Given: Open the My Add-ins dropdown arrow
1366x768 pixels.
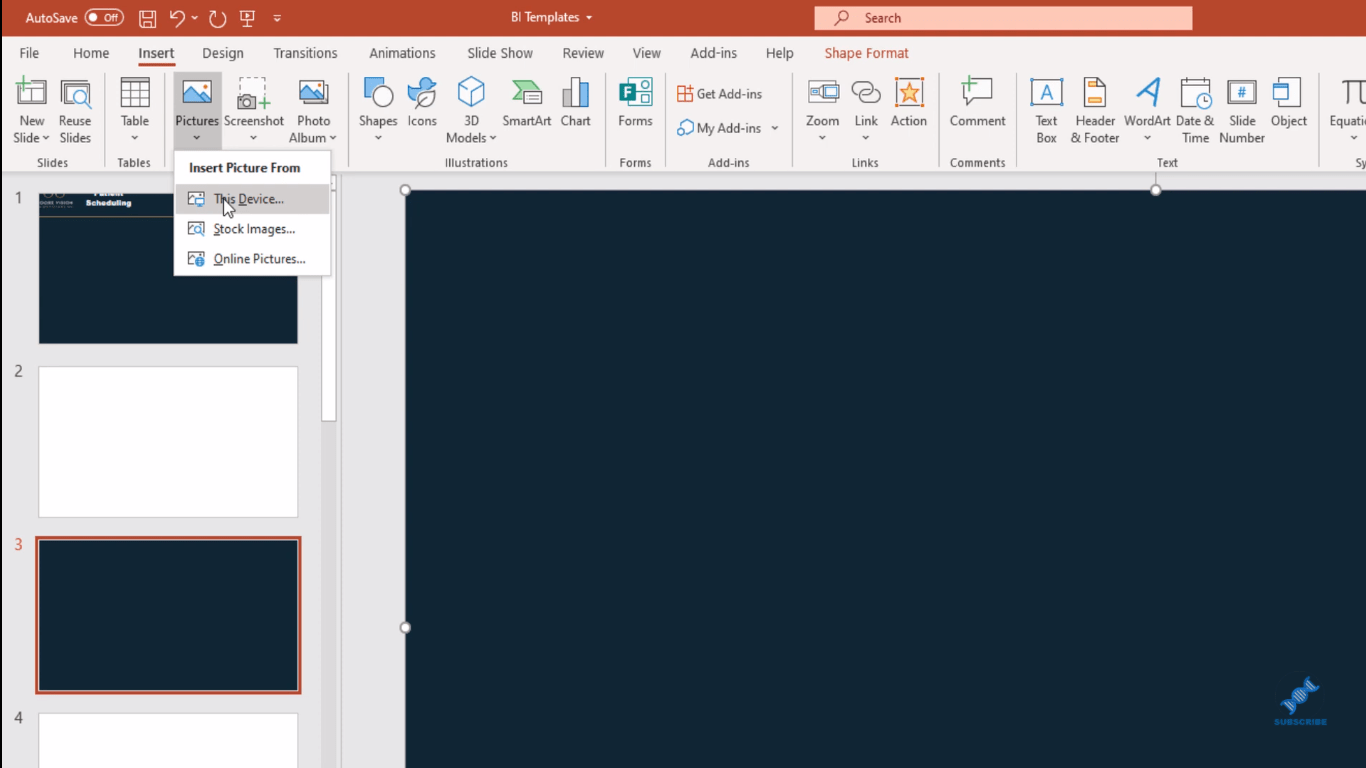Looking at the screenshot, I should click(x=775, y=128).
